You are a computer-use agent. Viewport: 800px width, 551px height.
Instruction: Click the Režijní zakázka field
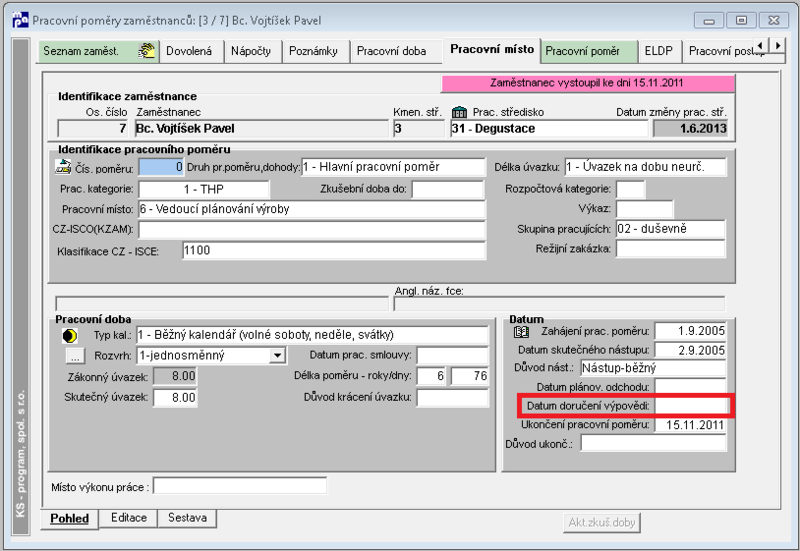[670, 249]
